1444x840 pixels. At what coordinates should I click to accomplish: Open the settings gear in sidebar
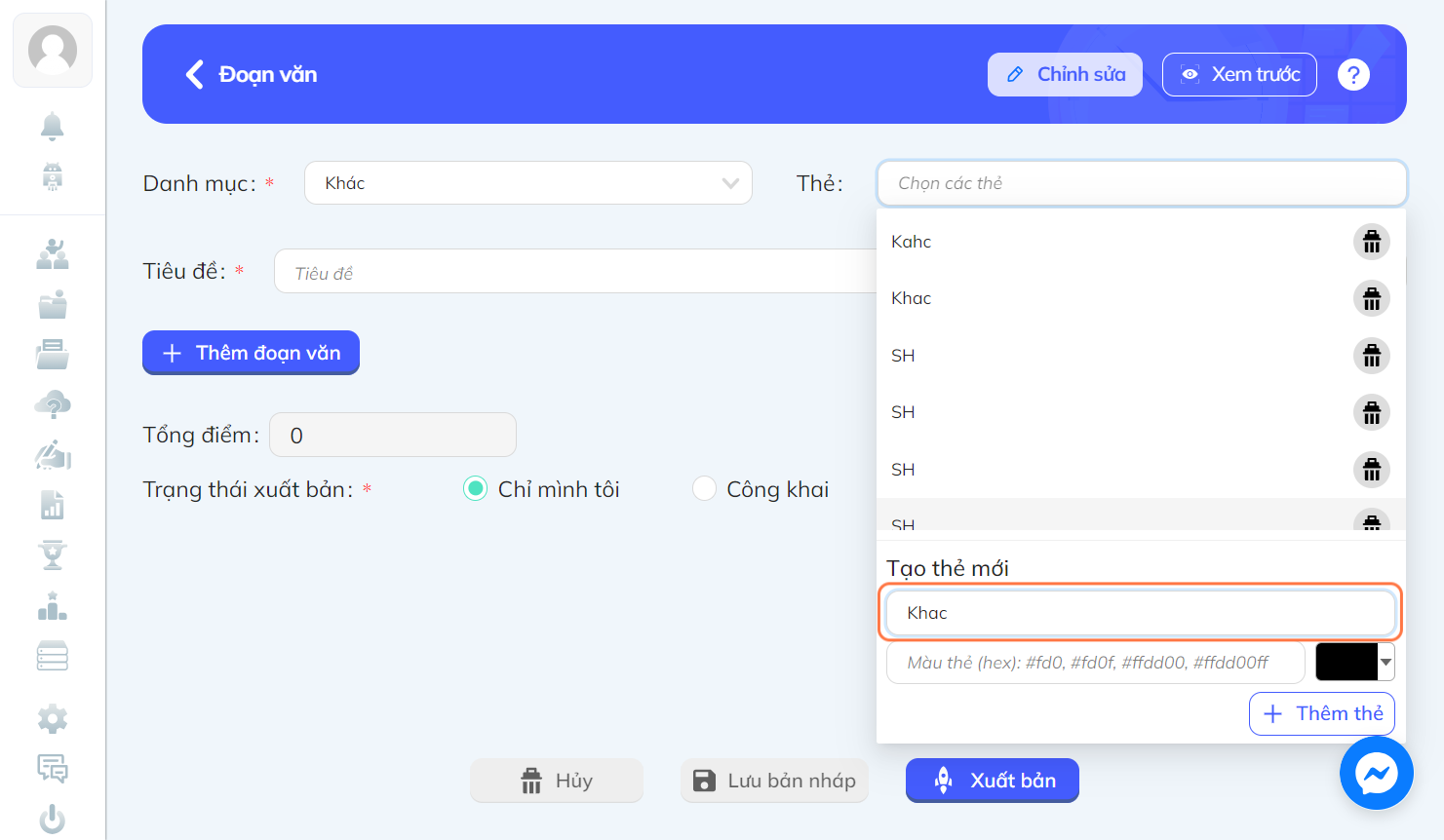click(53, 719)
